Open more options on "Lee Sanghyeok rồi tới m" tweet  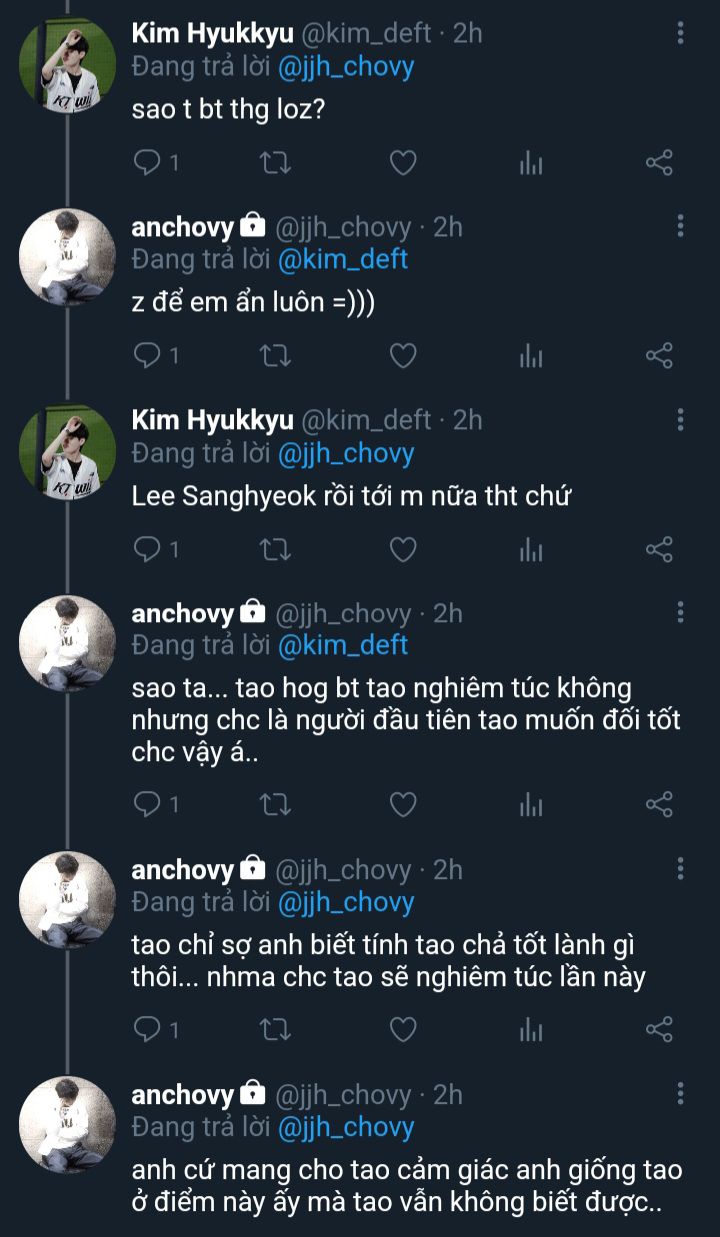(x=681, y=419)
